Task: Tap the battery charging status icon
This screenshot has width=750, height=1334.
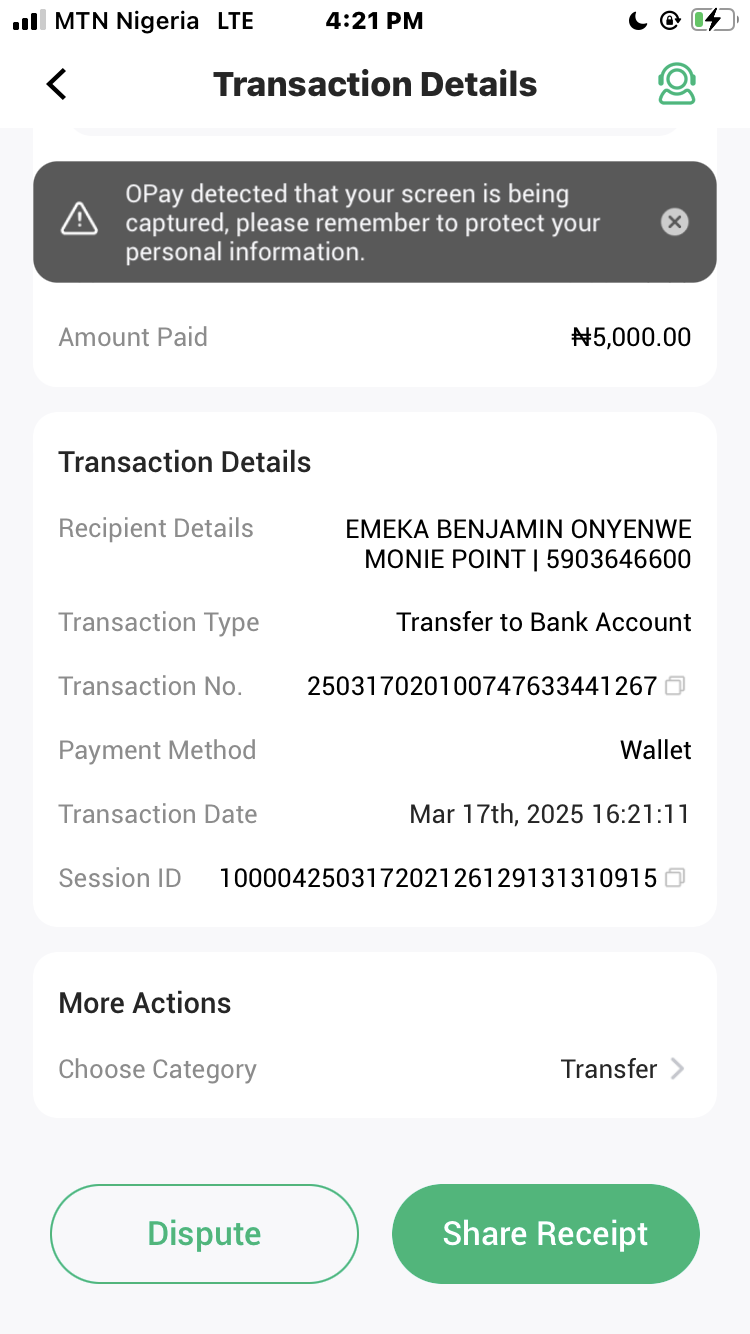Action: pyautogui.click(x=713, y=20)
